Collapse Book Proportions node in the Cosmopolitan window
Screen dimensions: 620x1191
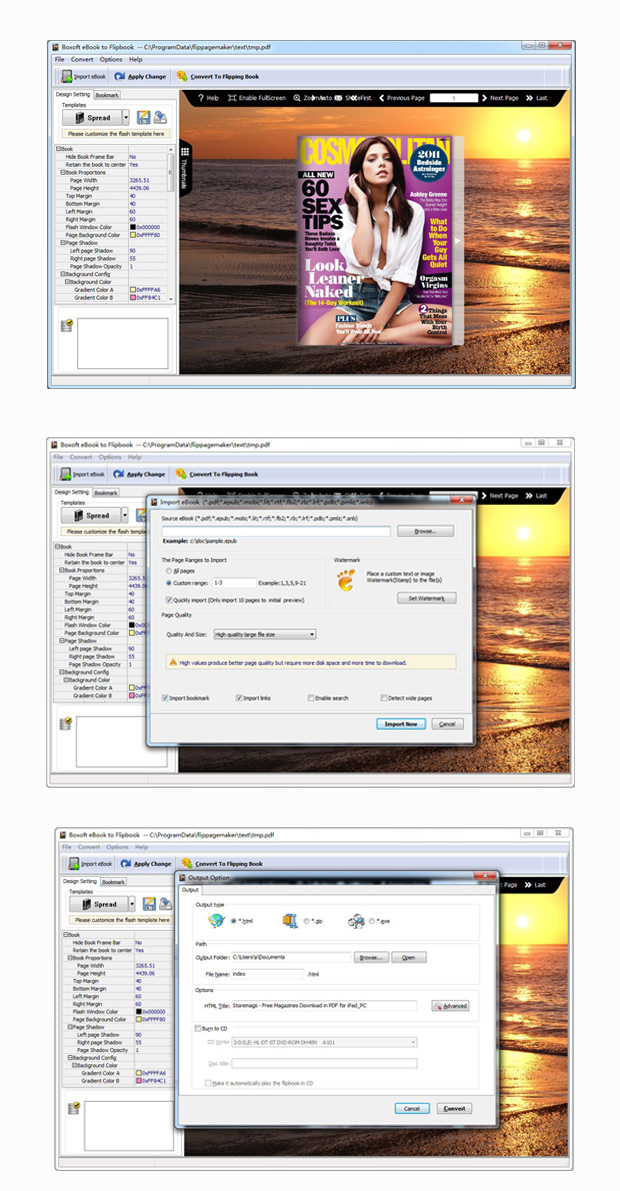point(62,172)
